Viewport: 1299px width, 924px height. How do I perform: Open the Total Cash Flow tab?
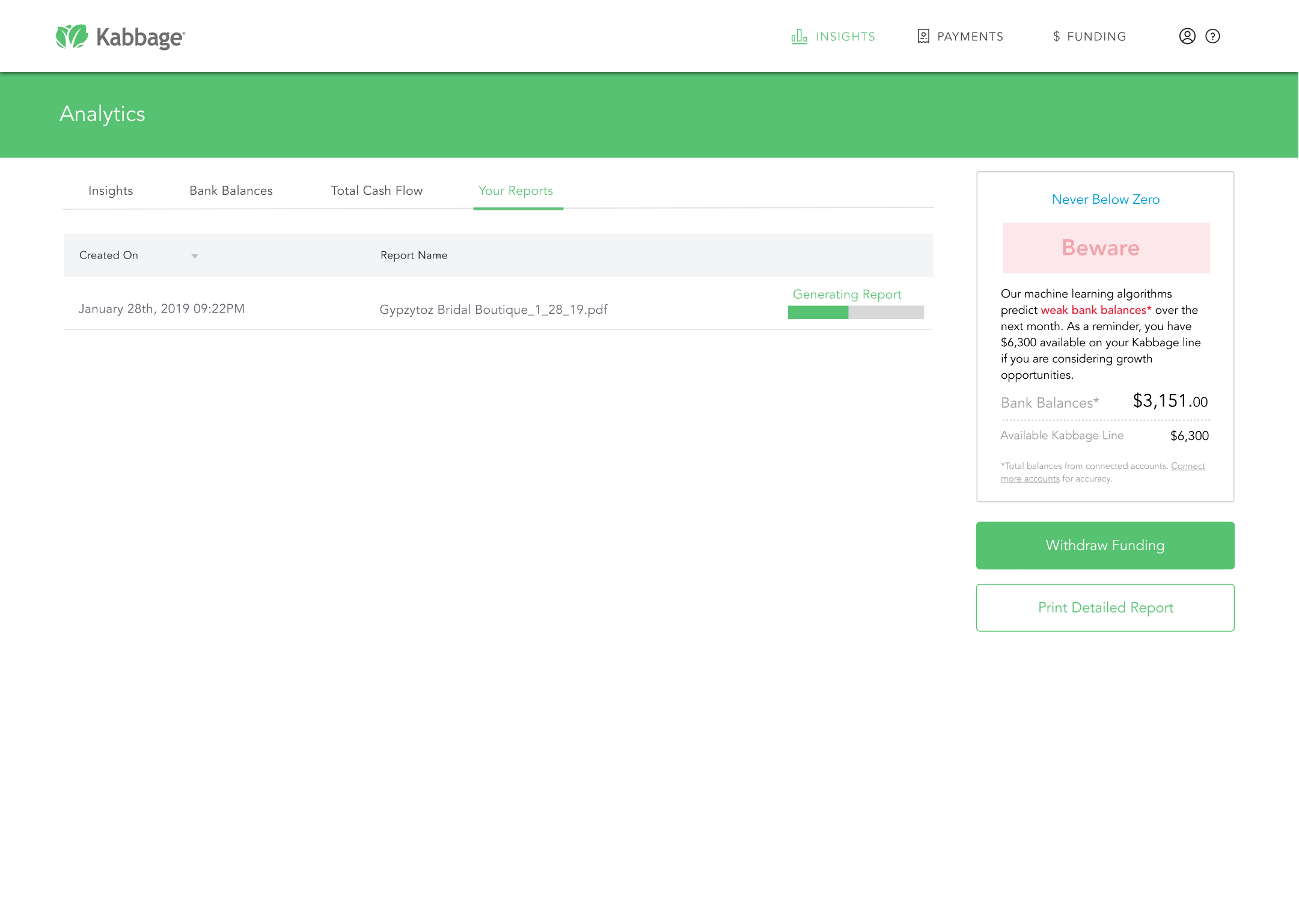[376, 191]
